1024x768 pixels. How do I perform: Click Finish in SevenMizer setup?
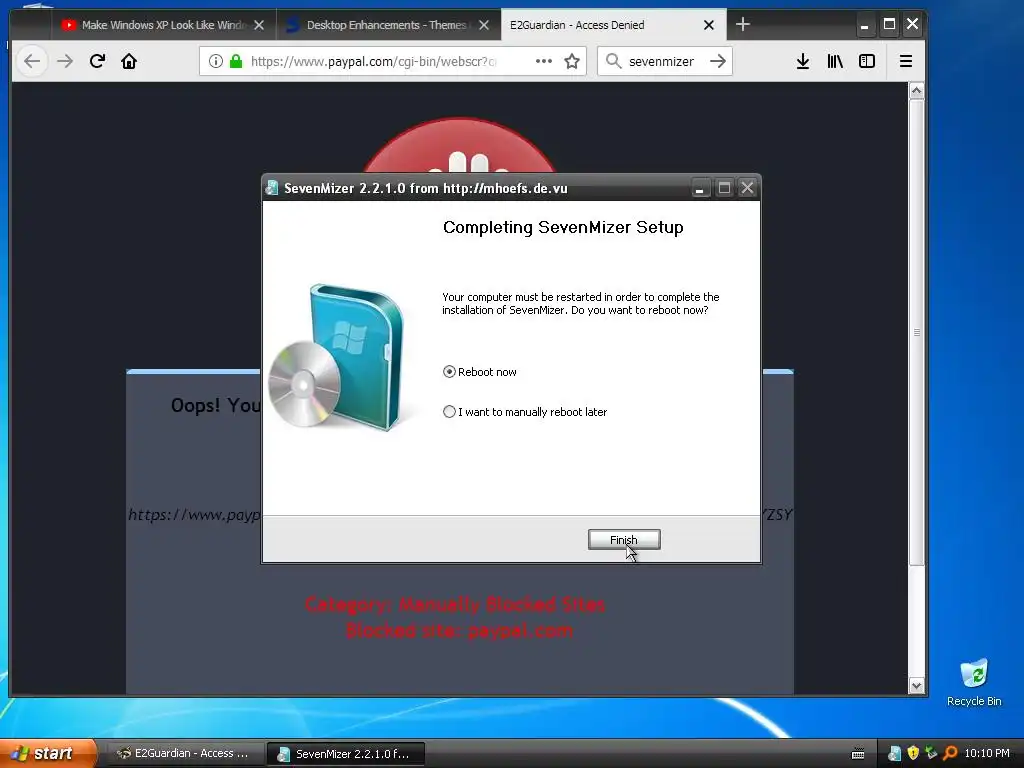pos(624,539)
